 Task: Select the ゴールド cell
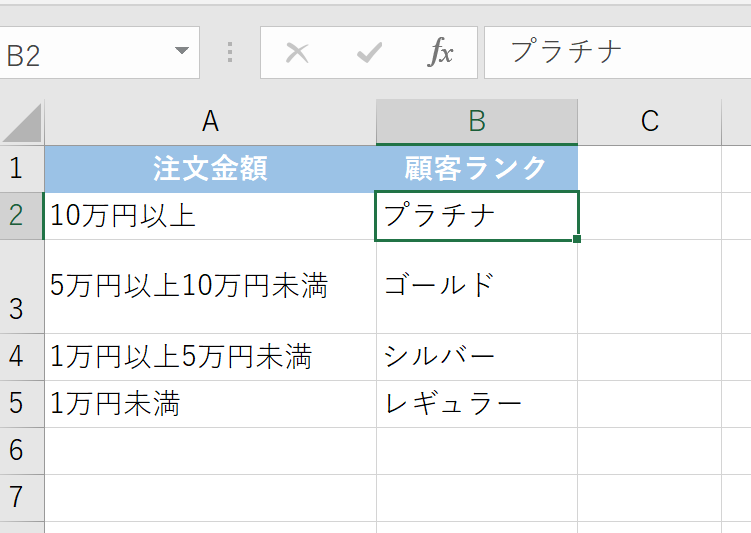[477, 287]
